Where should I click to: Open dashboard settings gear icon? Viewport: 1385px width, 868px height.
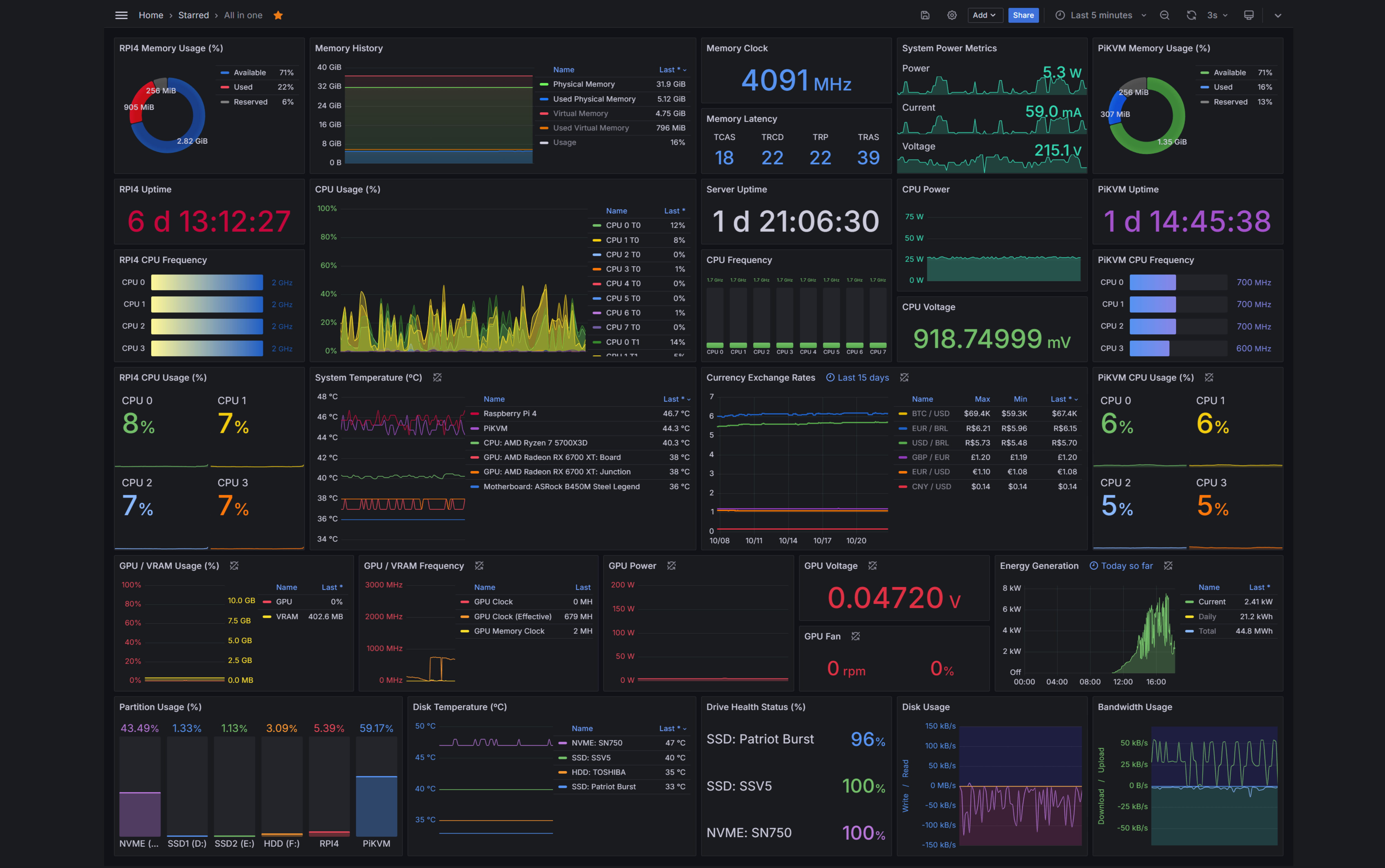pyautogui.click(x=952, y=15)
